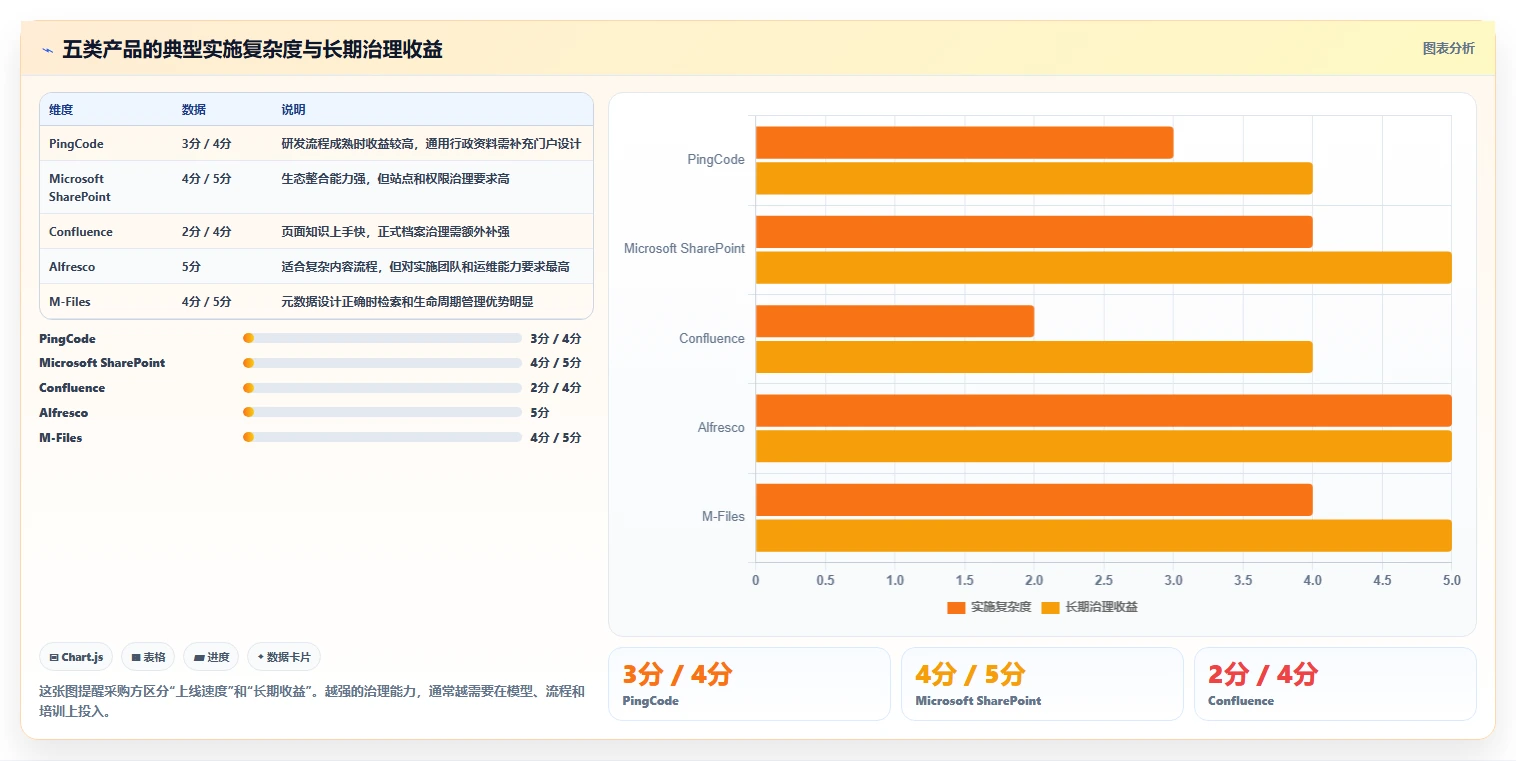Click the M-Files y-axis label in chart
Image resolution: width=1516 pixels, height=761 pixels.
[x=723, y=517]
